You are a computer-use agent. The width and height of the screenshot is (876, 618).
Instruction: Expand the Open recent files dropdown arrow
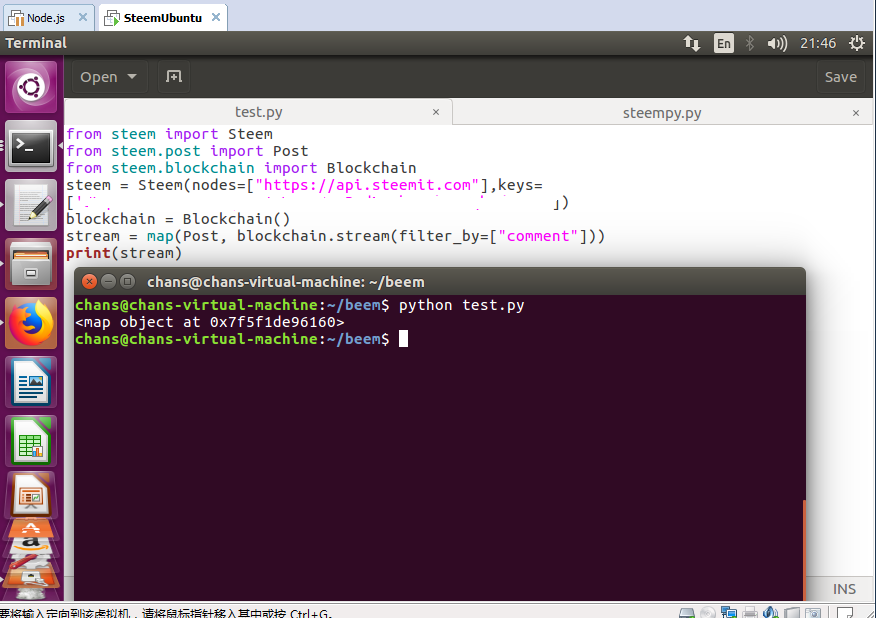132,77
